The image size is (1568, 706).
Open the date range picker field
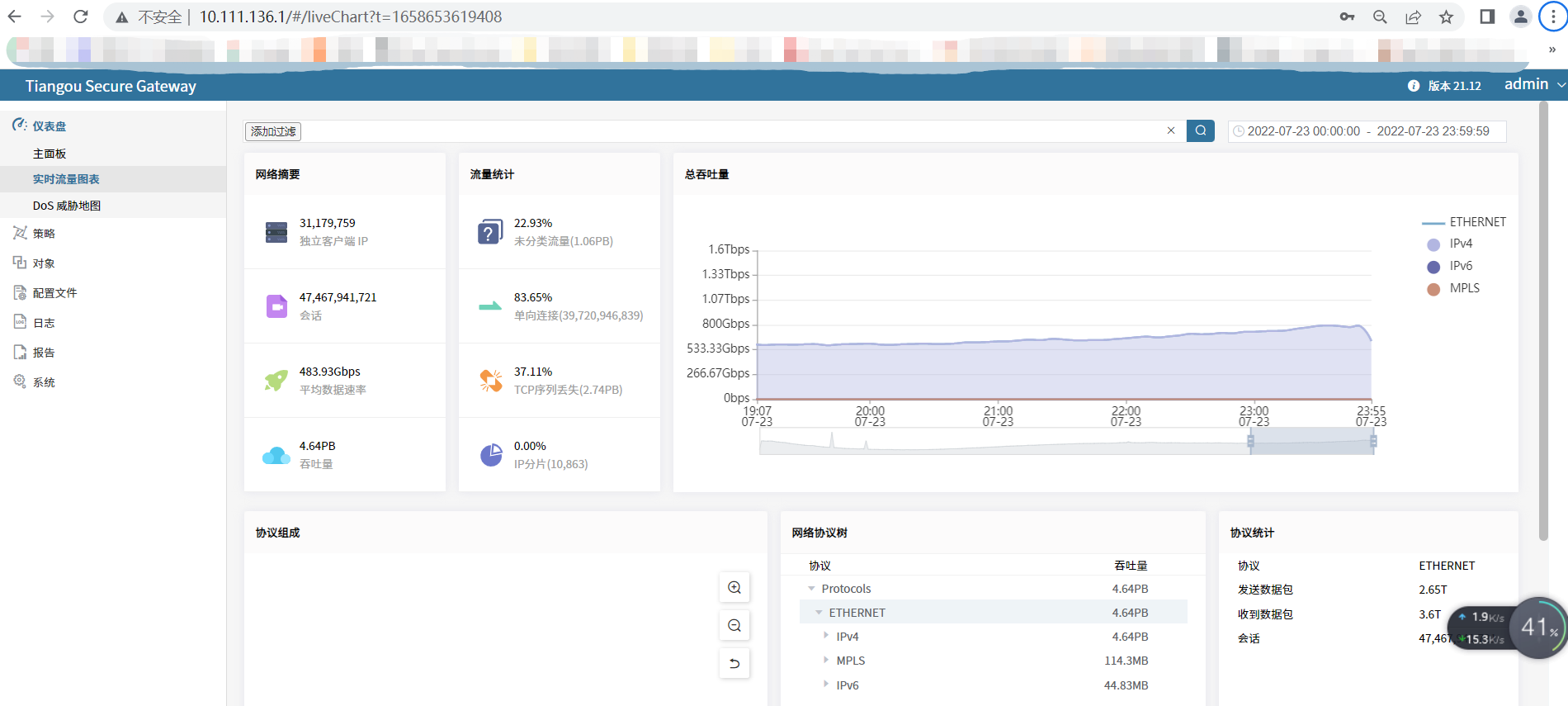point(1367,131)
